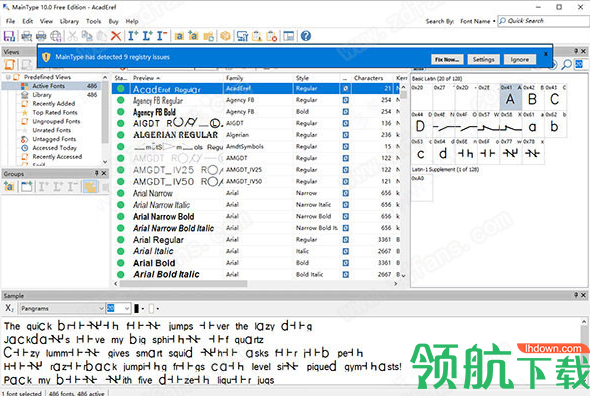Click the magnifier icon in the characters panel
Screen dimensions: 590x396
(567, 64)
